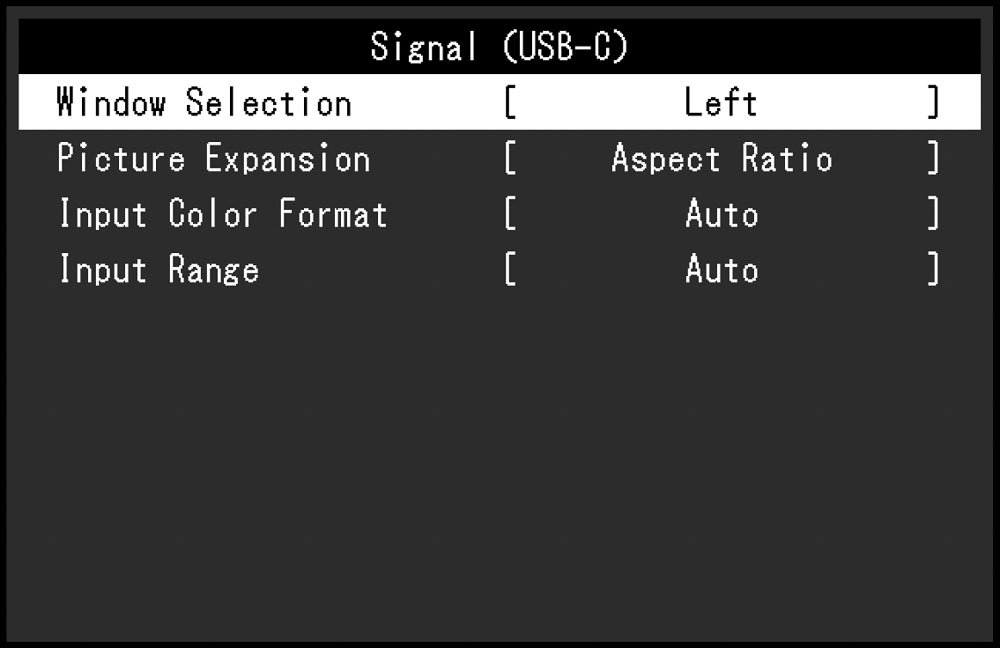
Task: Click right bracket of Input Range value
Action: tap(933, 270)
